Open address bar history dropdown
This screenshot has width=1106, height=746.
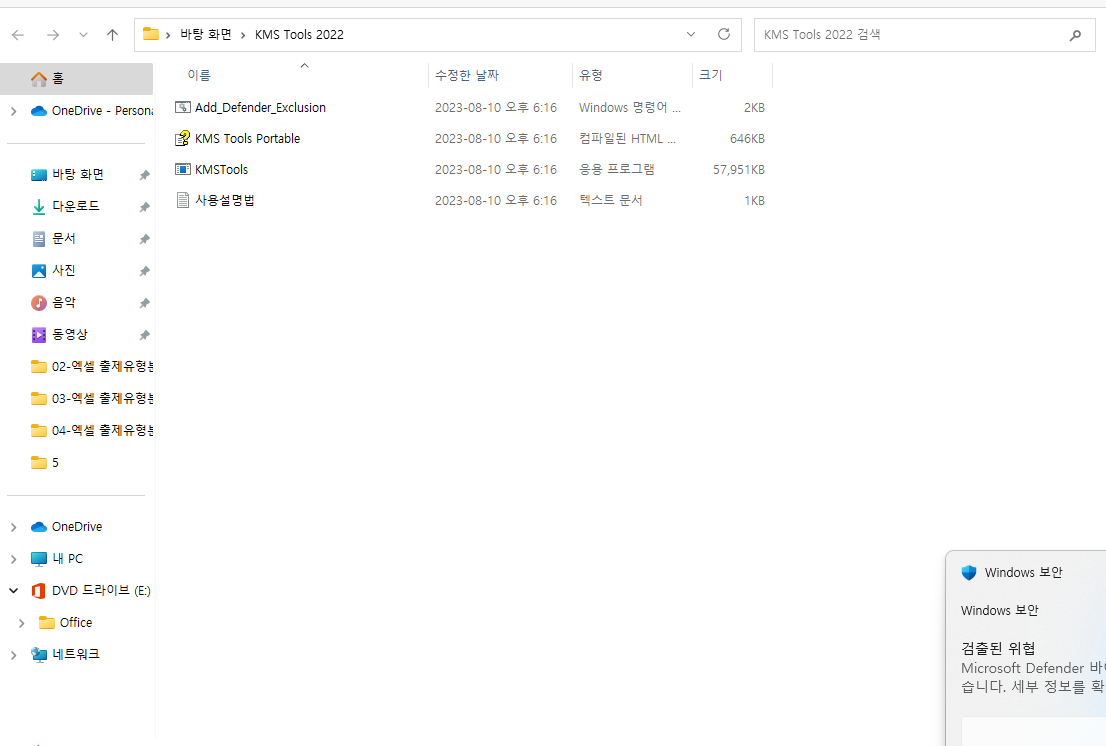[x=691, y=35]
